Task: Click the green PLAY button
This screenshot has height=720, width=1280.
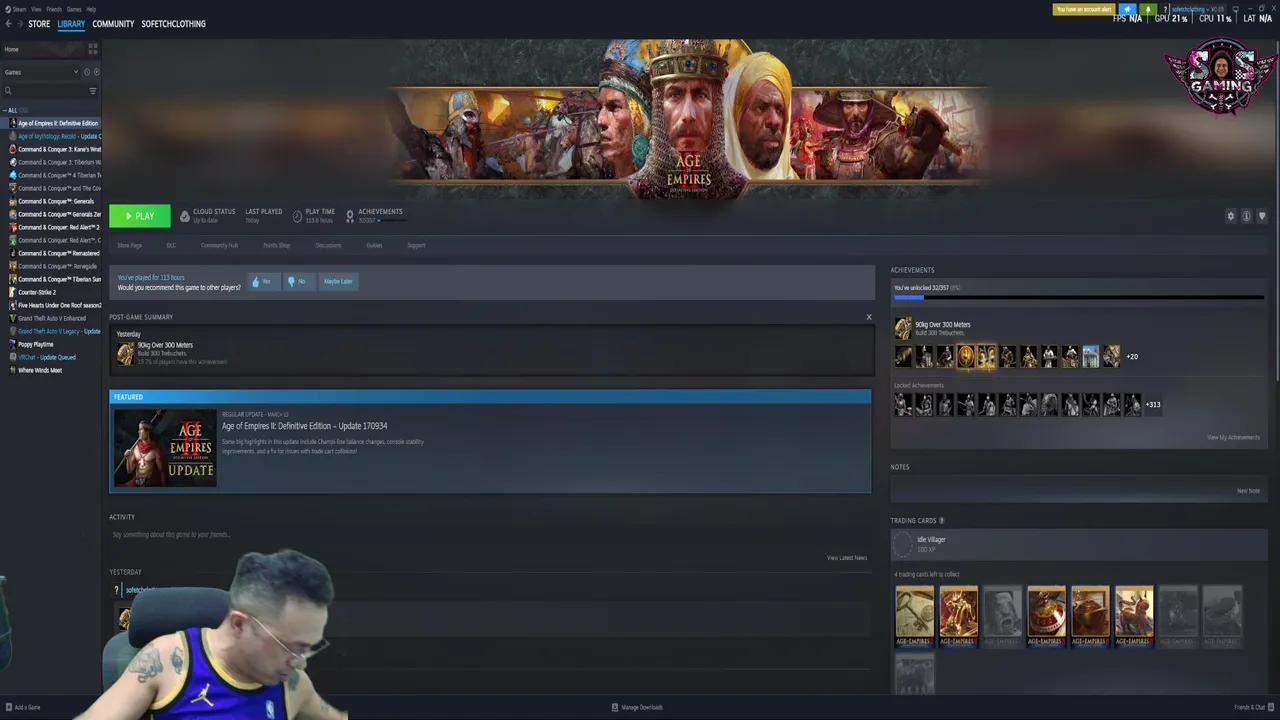Action: 140,216
